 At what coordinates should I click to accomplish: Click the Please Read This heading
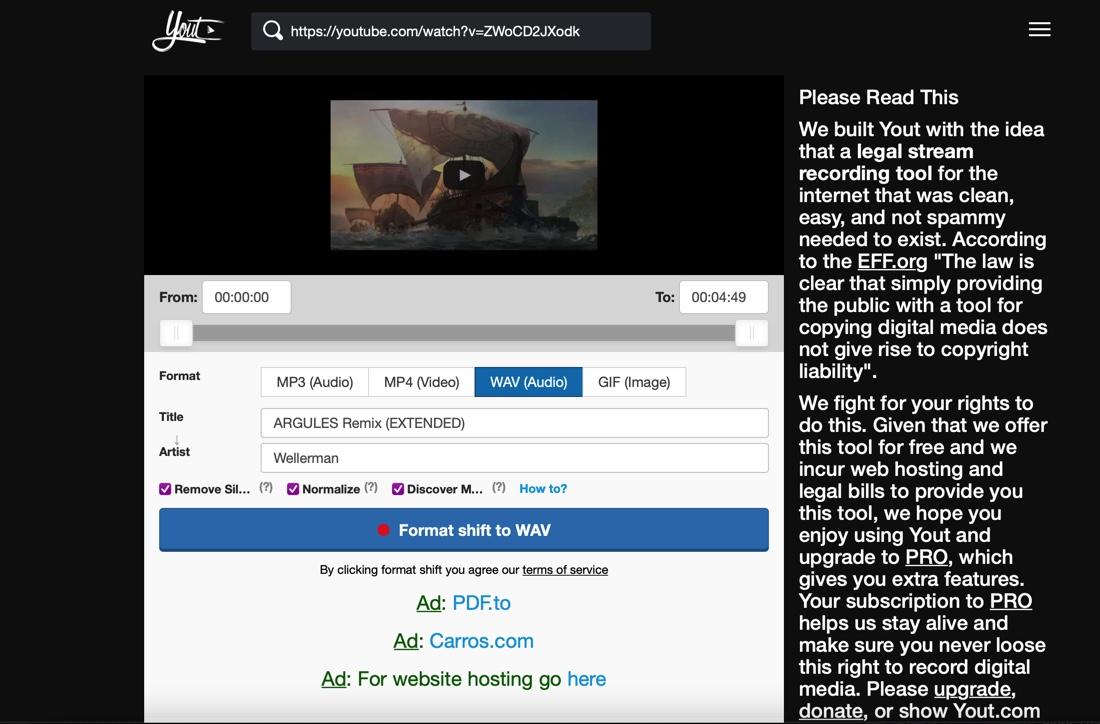coord(878,97)
